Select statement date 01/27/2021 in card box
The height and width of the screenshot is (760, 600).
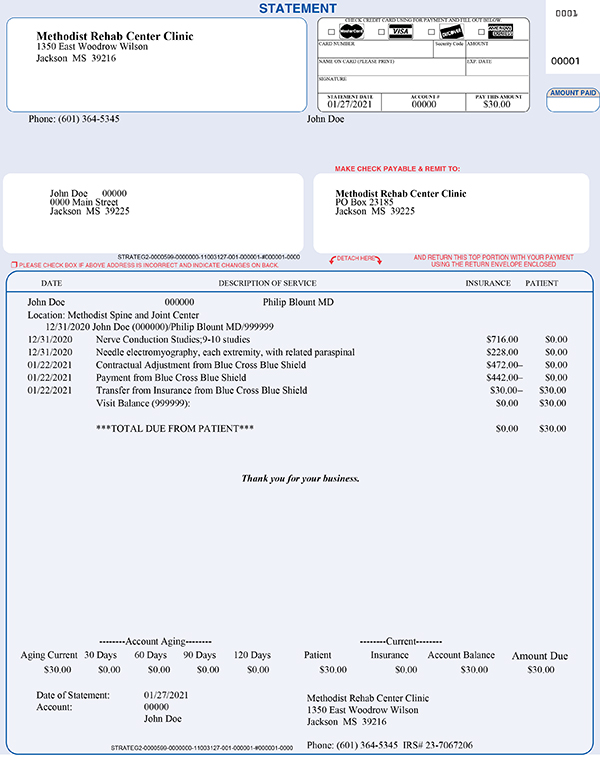pyautogui.click(x=349, y=104)
